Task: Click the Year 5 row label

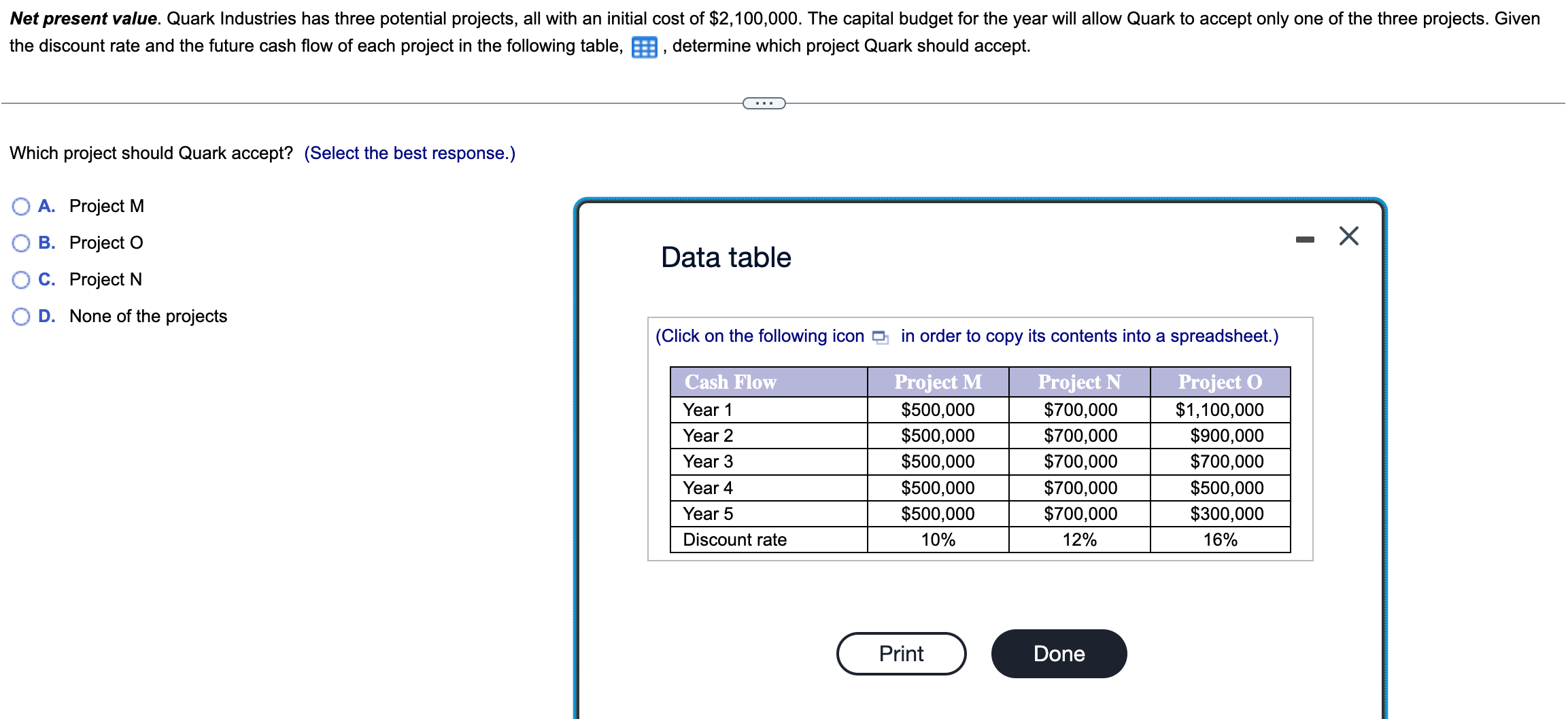Action: (708, 513)
